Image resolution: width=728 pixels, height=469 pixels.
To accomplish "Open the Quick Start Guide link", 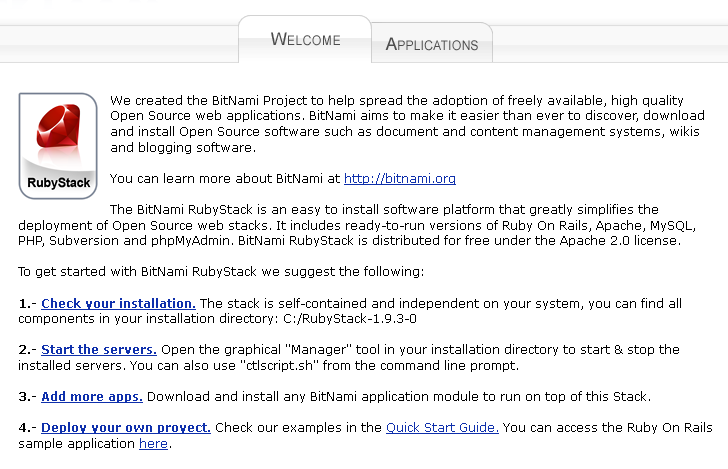I will pyautogui.click(x=442, y=428).
